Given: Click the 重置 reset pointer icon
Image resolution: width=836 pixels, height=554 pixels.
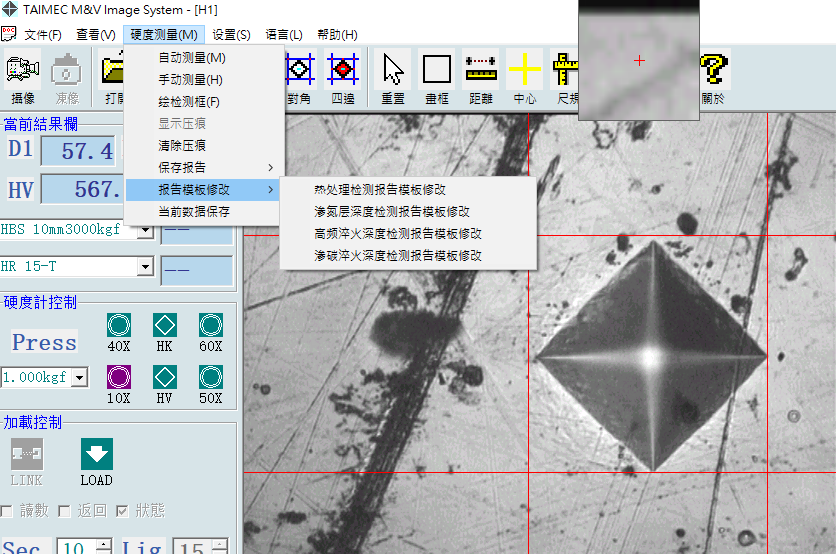Looking at the screenshot, I should point(393,76).
